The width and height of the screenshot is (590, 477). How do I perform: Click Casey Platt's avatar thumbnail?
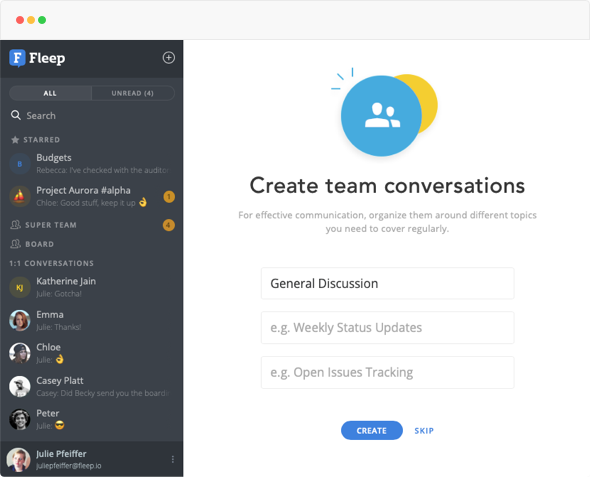pos(20,386)
